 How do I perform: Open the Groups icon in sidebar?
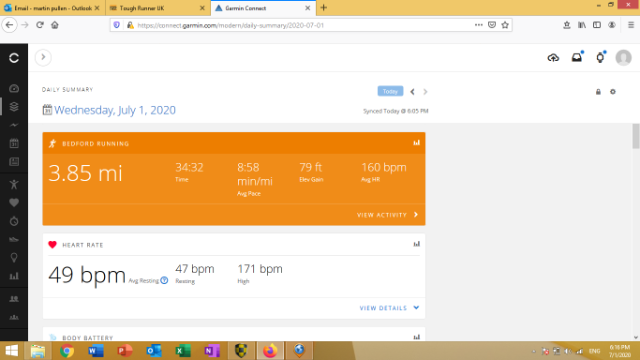click(x=14, y=317)
